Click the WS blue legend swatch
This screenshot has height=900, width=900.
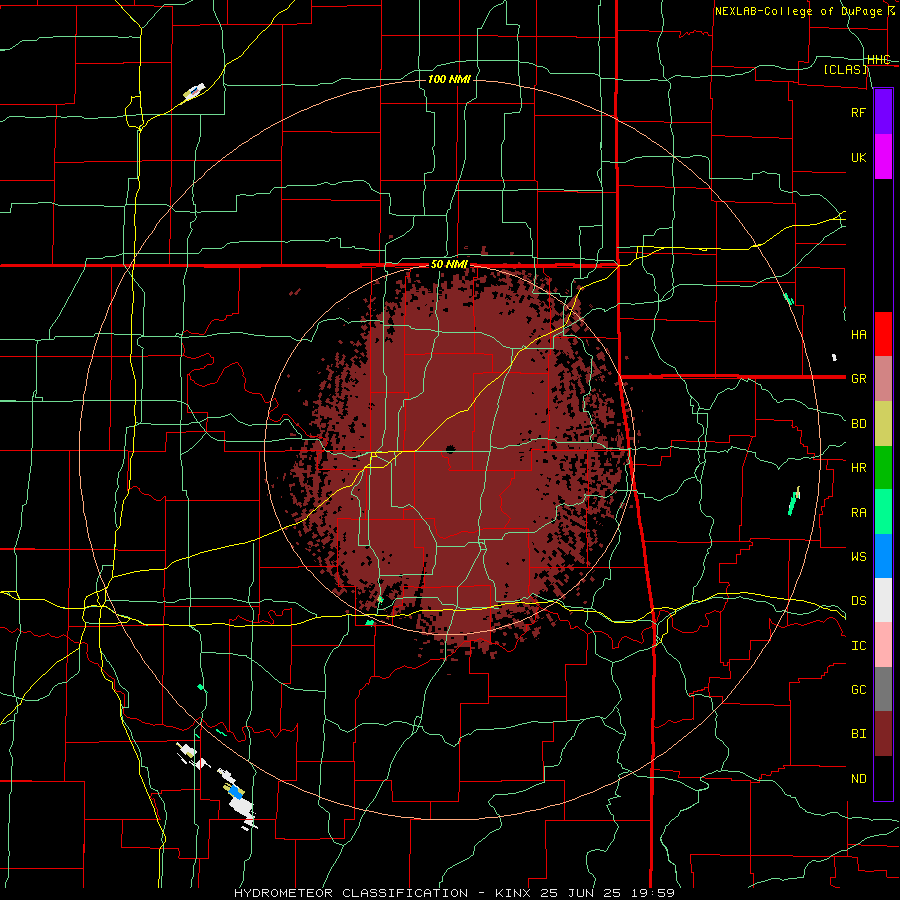click(x=883, y=556)
